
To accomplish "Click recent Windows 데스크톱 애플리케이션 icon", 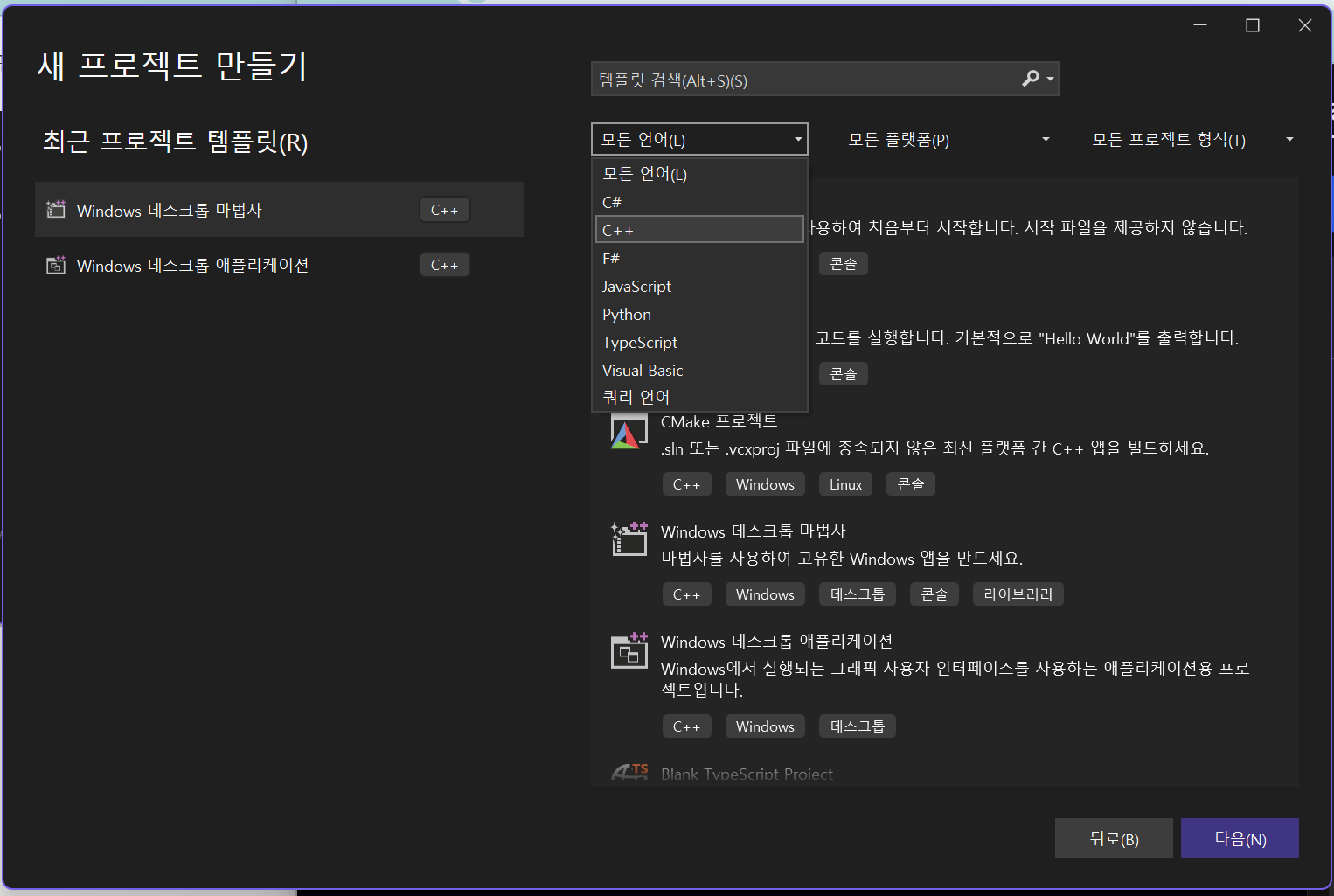I will pos(56,265).
